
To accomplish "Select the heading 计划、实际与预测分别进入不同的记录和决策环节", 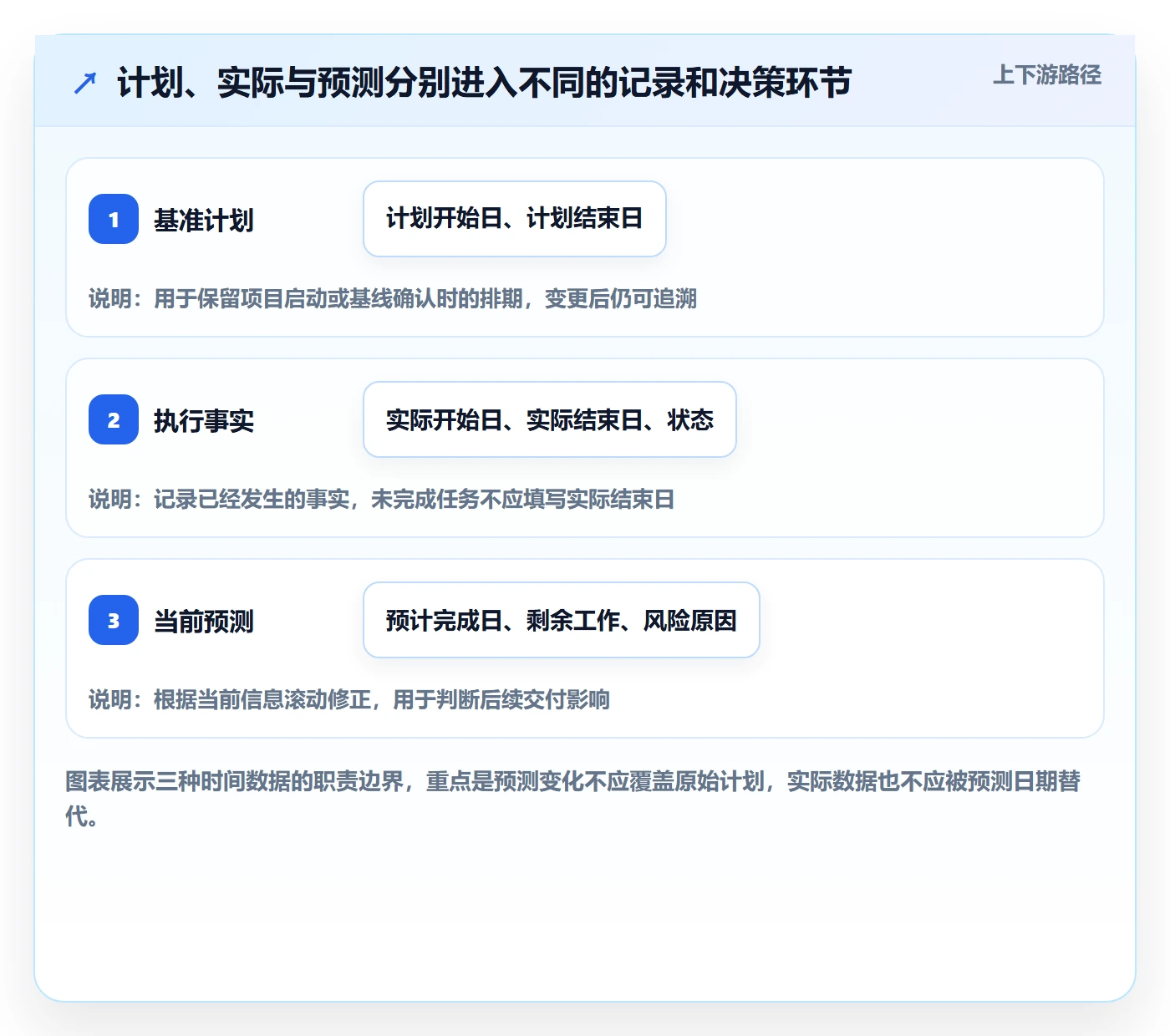I will click(484, 83).
